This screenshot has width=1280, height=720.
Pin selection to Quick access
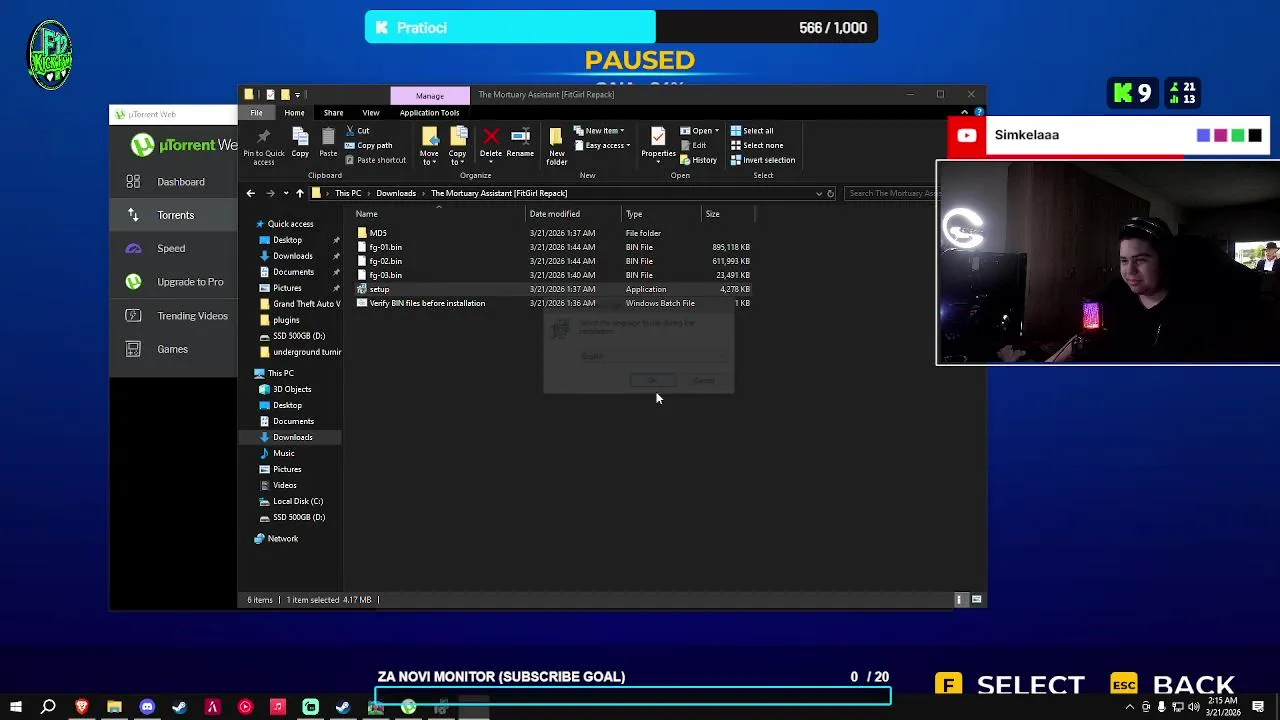click(263, 146)
